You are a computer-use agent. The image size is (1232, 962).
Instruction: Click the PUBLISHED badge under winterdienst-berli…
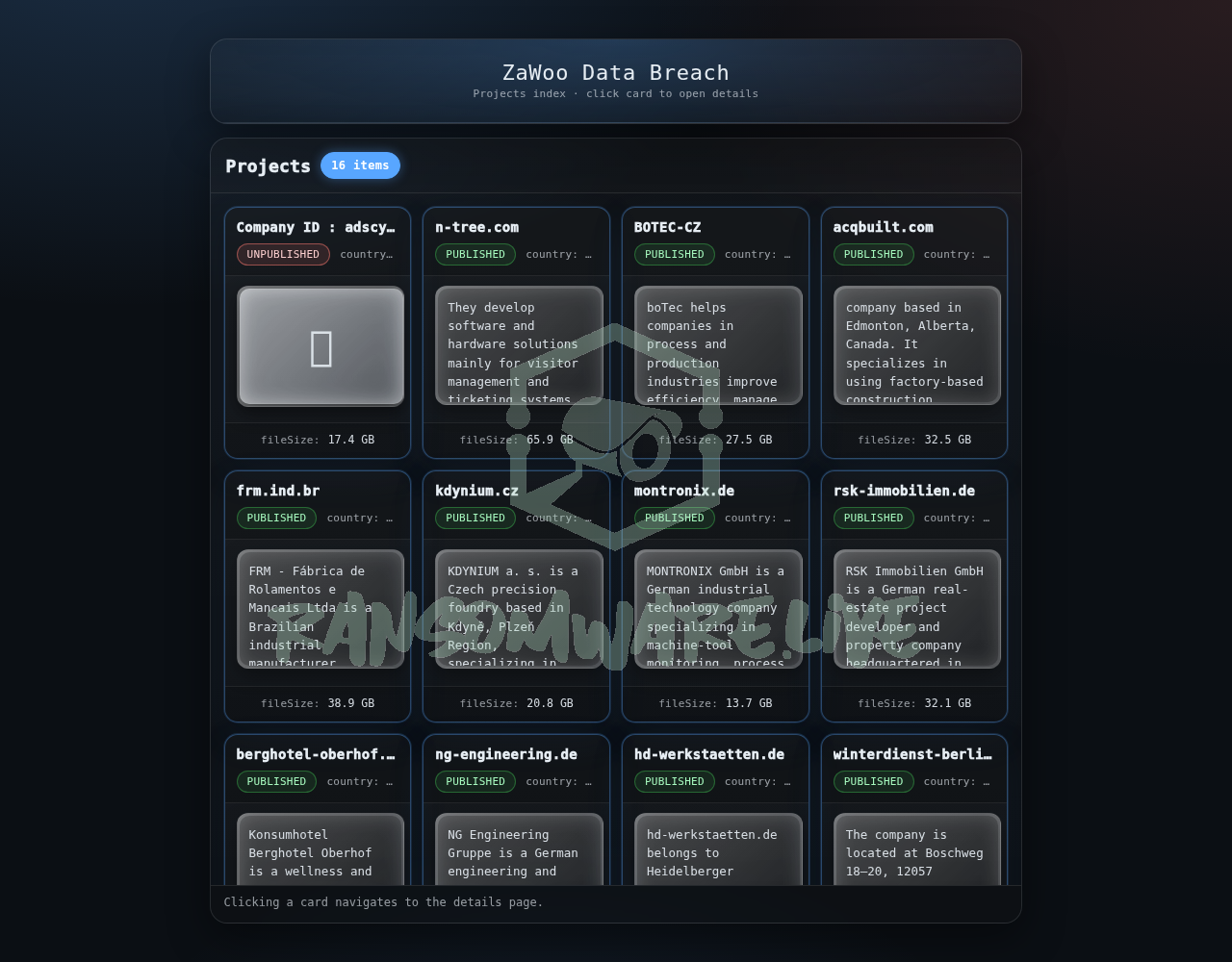click(x=874, y=781)
